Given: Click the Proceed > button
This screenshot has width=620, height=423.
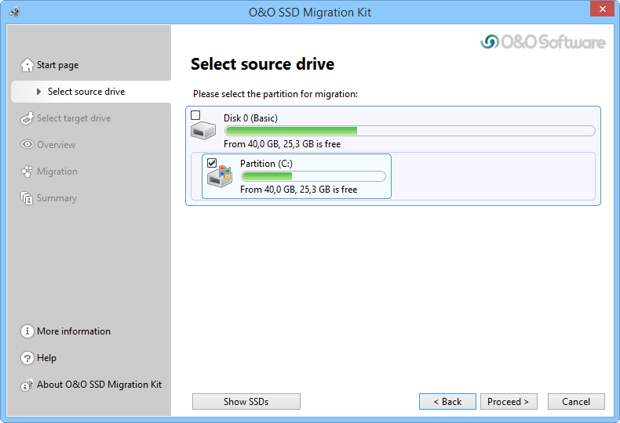Looking at the screenshot, I should 508,401.
